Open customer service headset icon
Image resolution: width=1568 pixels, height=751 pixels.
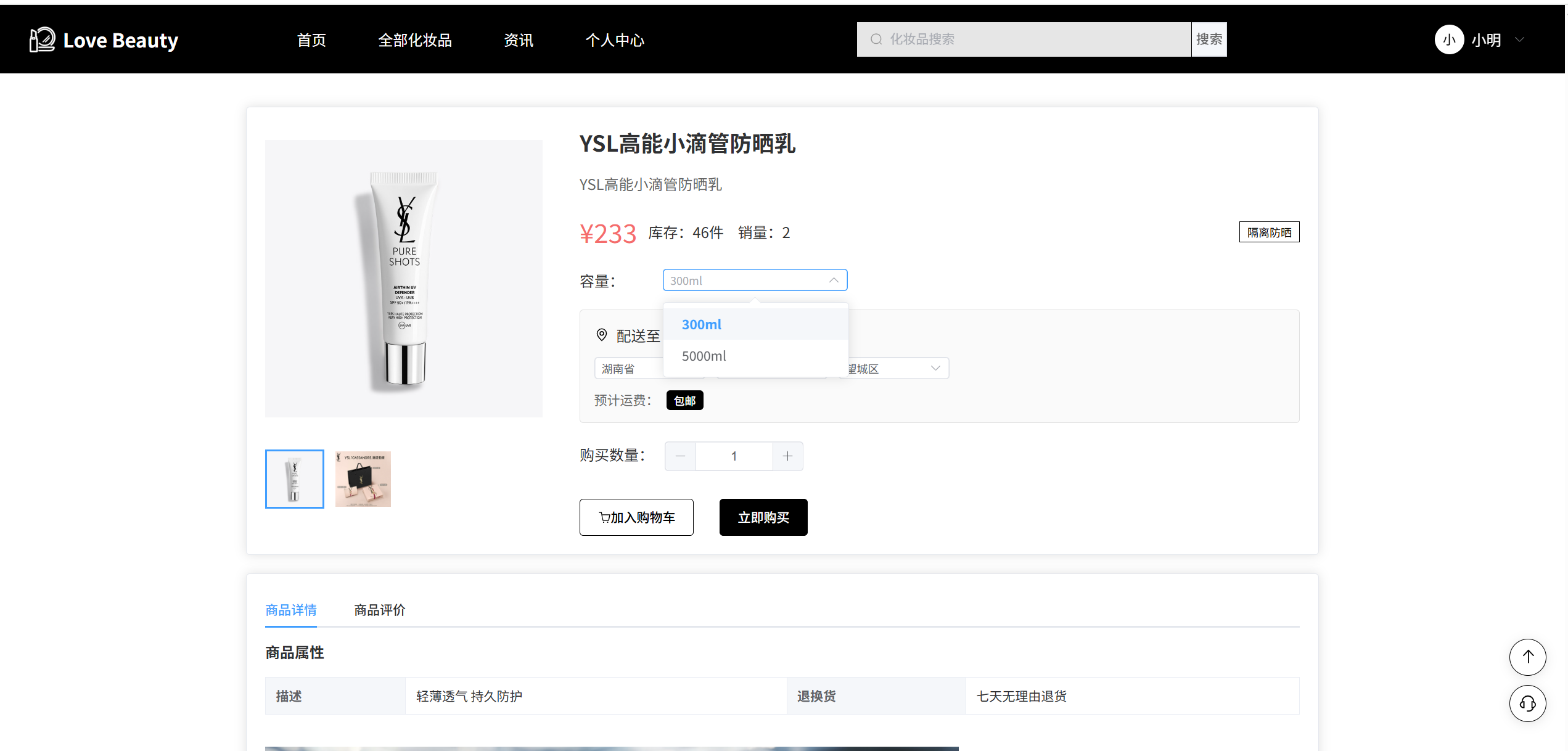(1527, 704)
